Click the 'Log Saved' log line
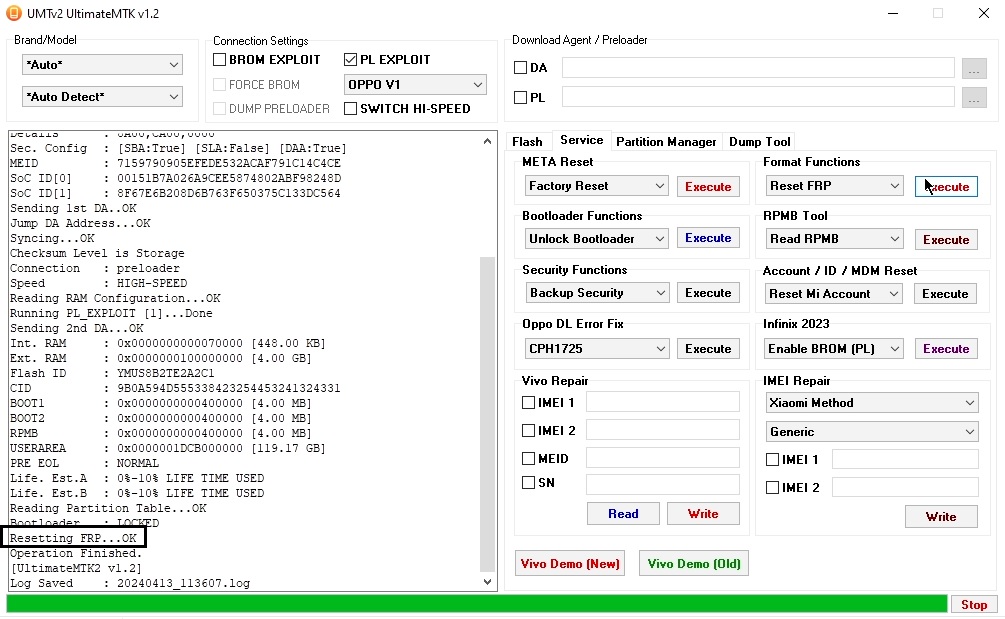Screen dimensions: 1005x619 (x=130, y=584)
